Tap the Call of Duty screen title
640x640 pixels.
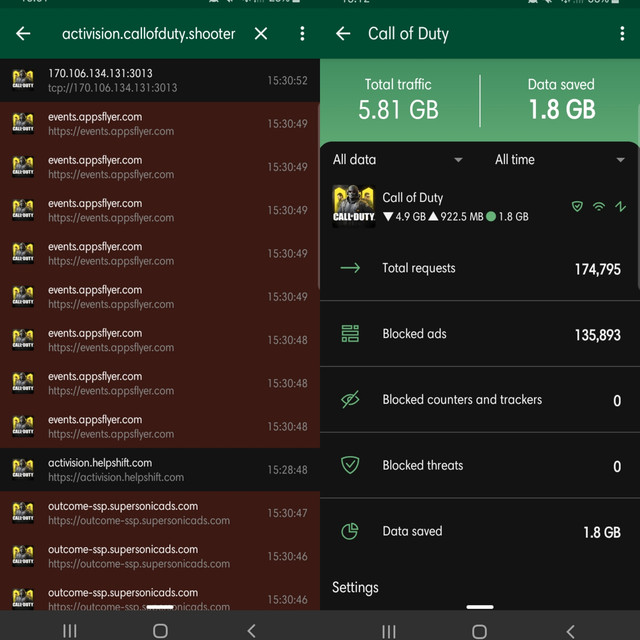[408, 33]
